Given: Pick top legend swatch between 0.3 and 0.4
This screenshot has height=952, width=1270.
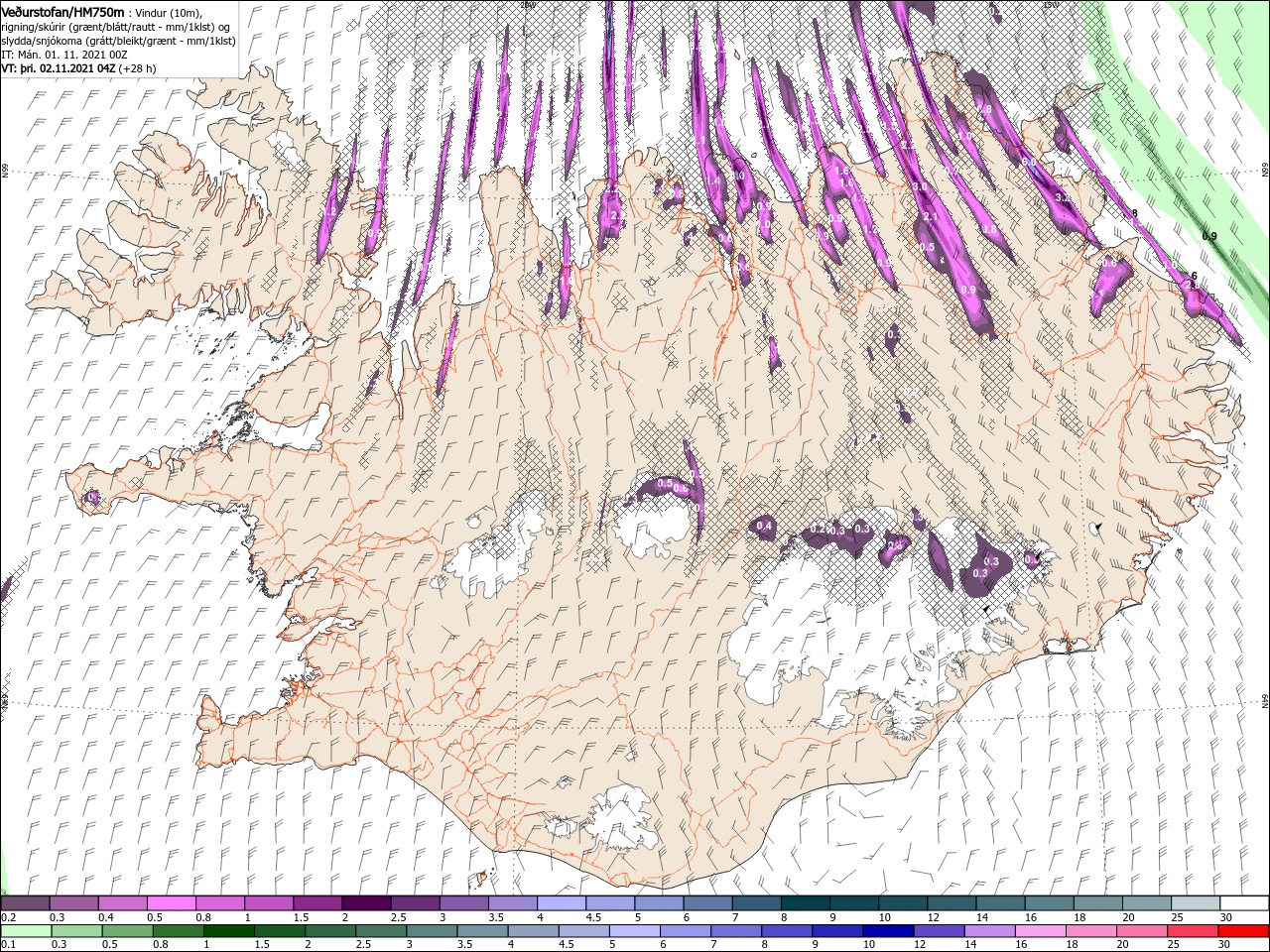Looking at the screenshot, I should (x=73, y=902).
